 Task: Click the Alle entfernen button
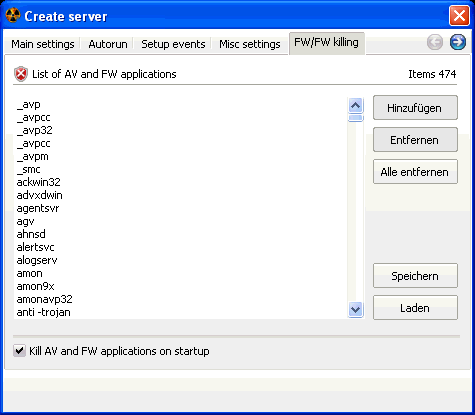point(415,172)
